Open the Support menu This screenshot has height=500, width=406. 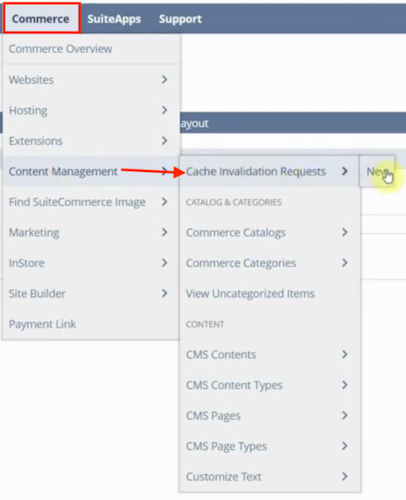[180, 19]
